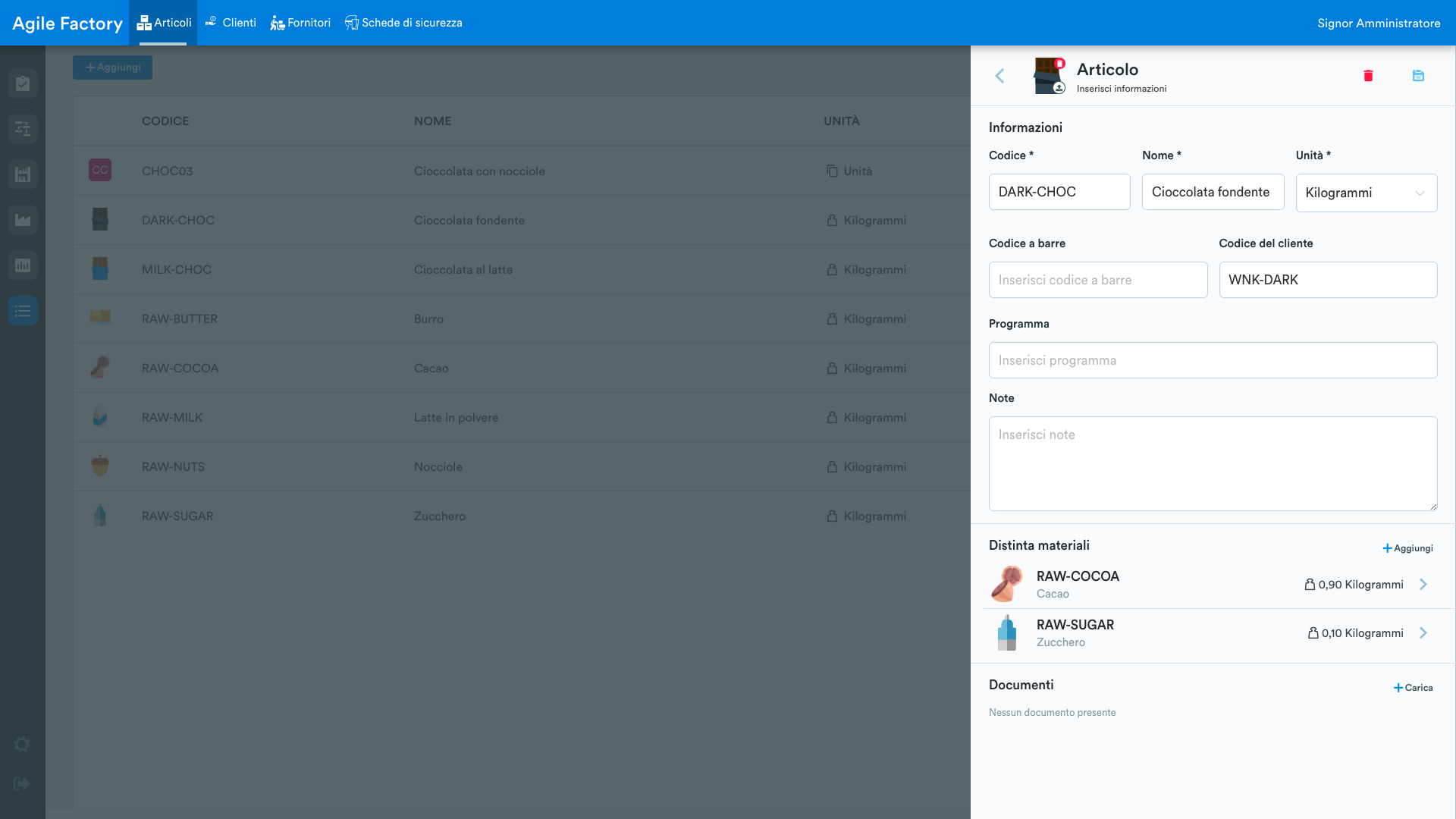
Task: Open the Signor Amministratore user menu
Action: click(1379, 24)
